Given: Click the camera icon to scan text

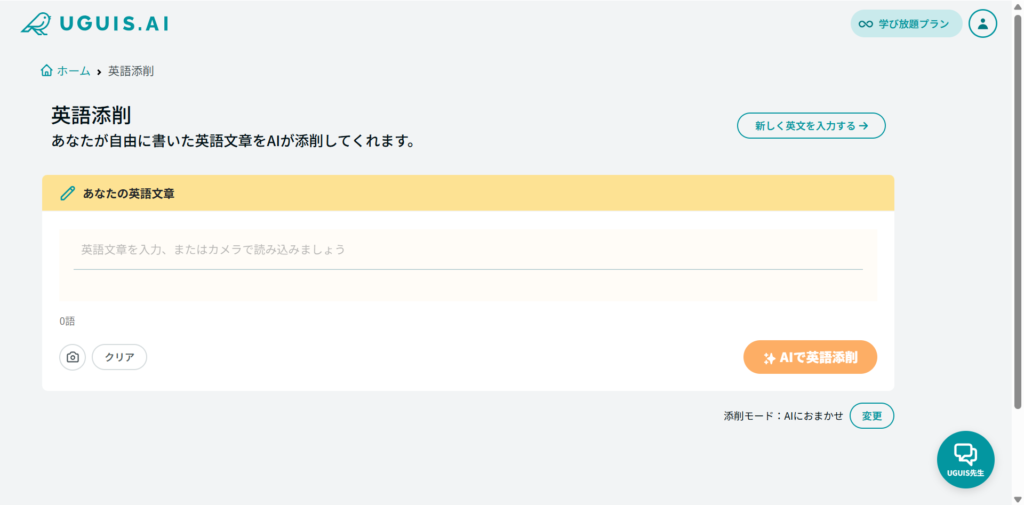Looking at the screenshot, I should click(x=72, y=357).
